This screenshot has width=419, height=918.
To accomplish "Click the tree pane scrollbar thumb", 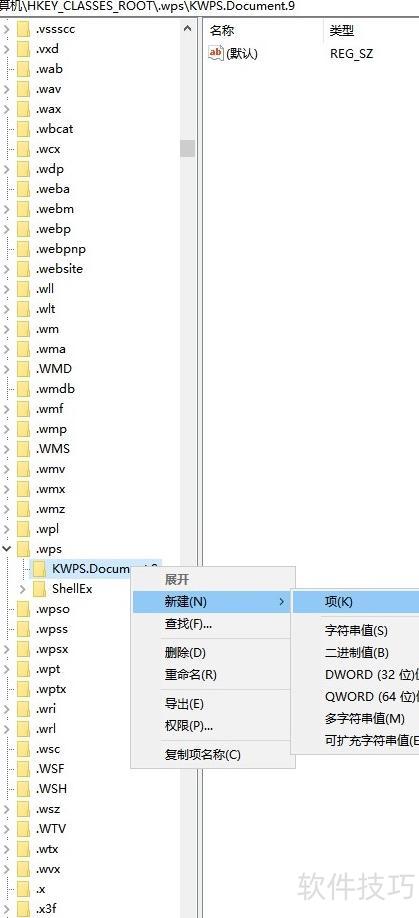I will point(187,148).
